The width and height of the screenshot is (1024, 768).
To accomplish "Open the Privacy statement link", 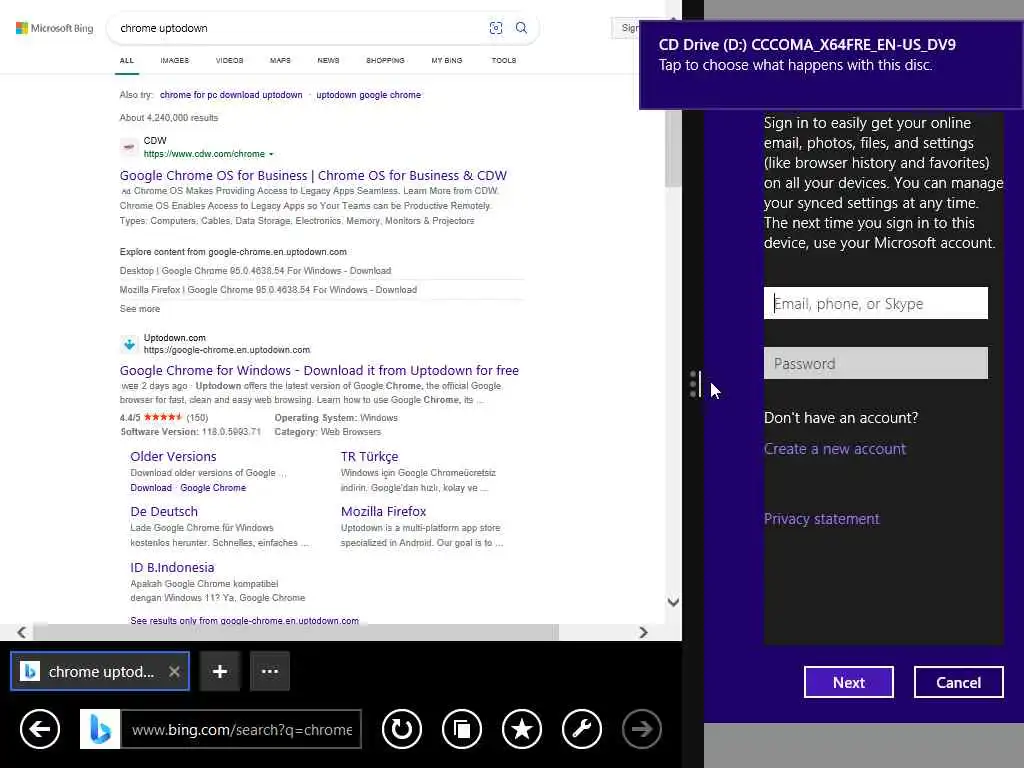I will (822, 519).
